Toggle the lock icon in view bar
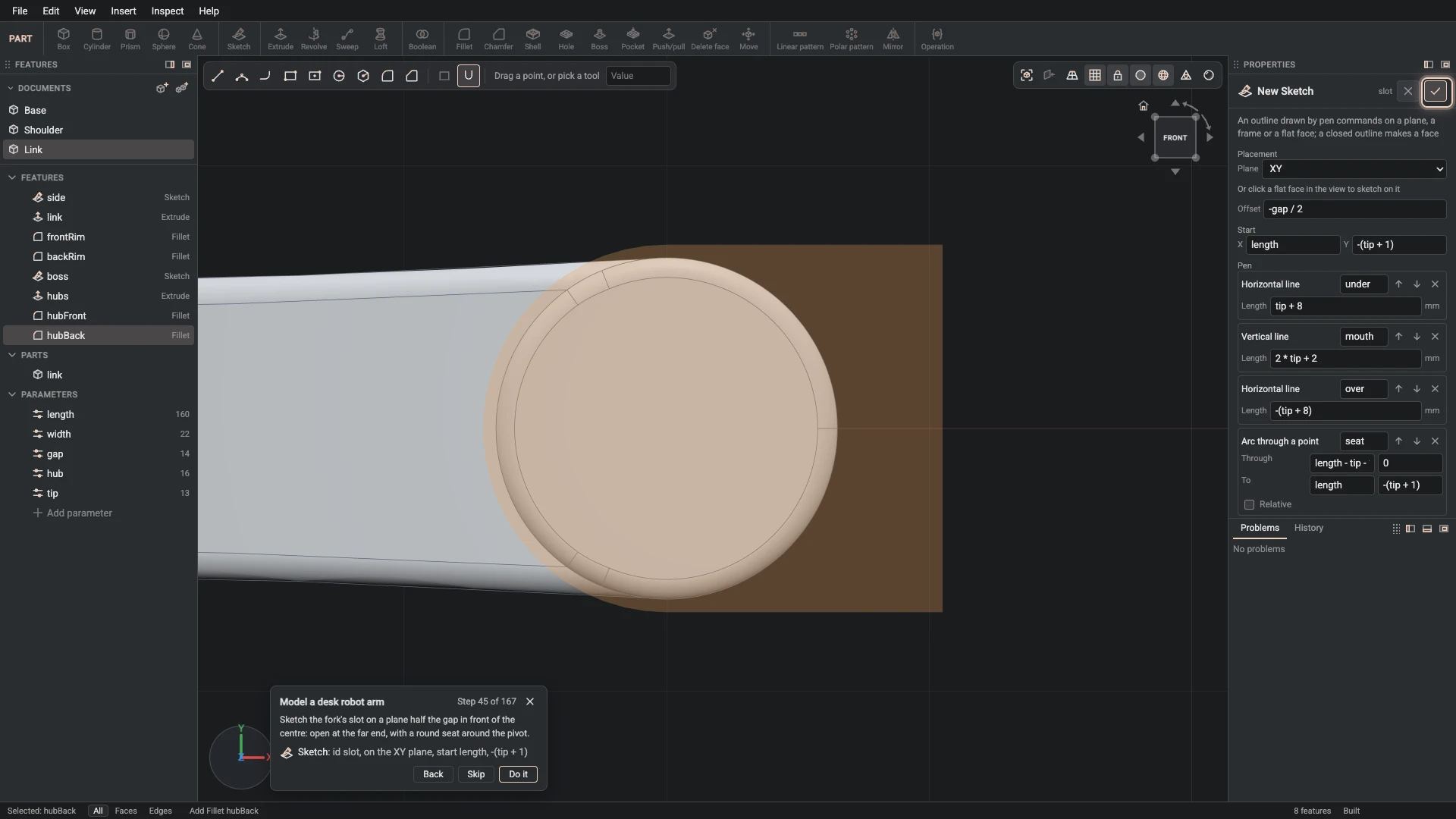The height and width of the screenshot is (819, 1456). click(x=1118, y=75)
